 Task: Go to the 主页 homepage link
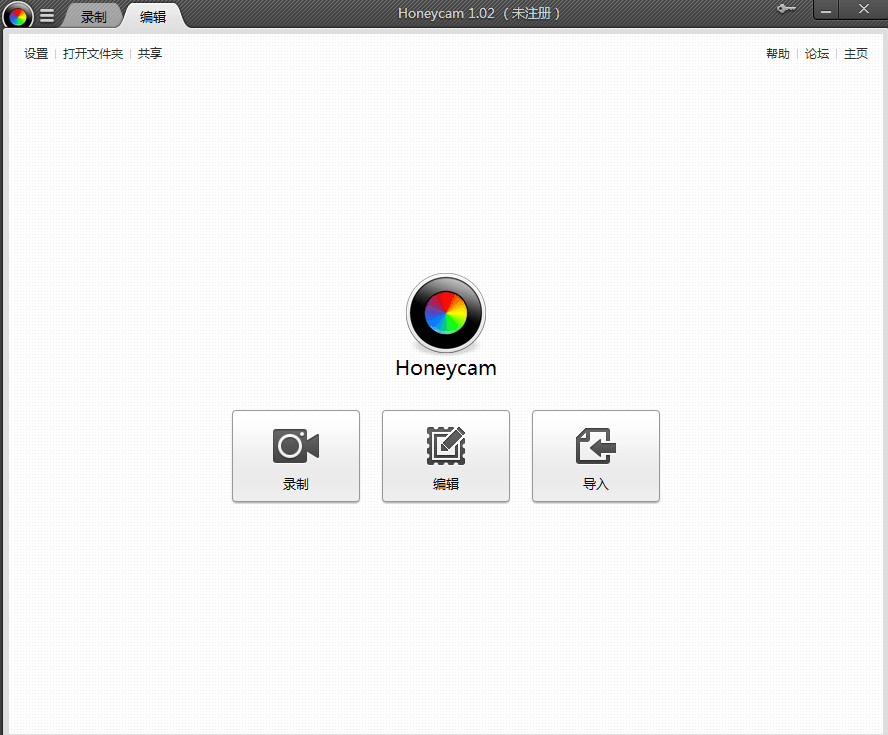856,54
